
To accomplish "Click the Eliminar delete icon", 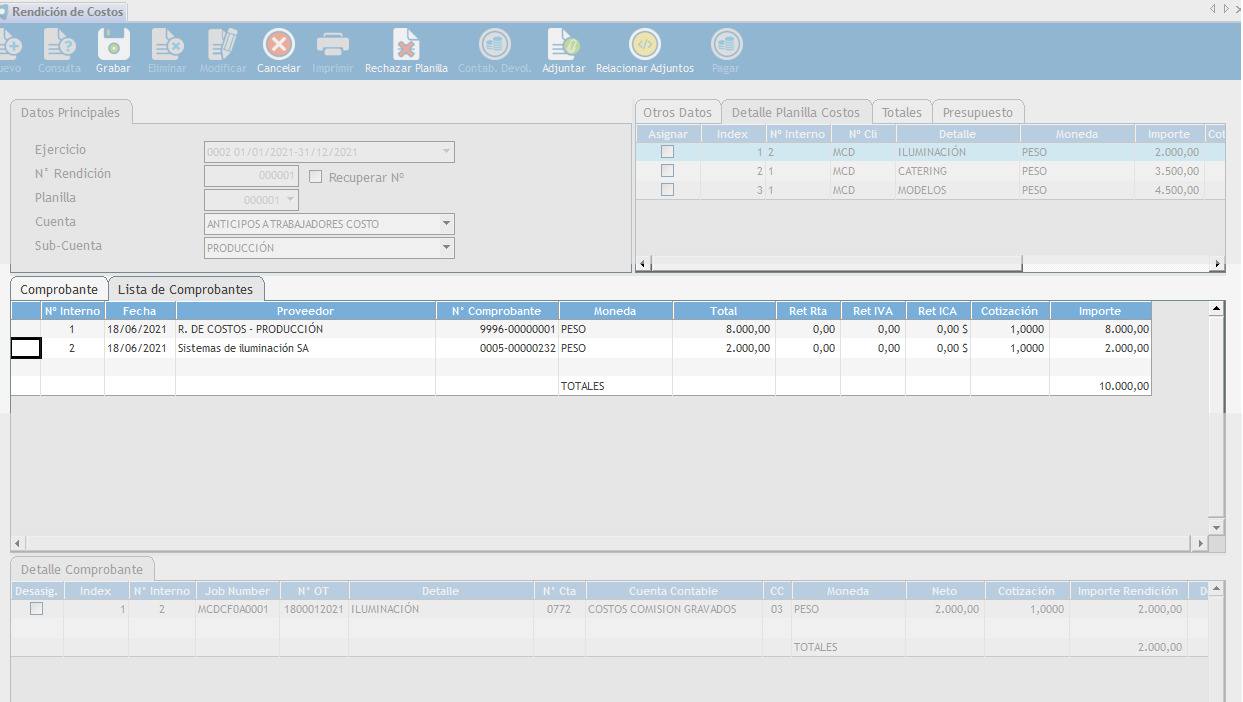I will pyautogui.click(x=167, y=45).
